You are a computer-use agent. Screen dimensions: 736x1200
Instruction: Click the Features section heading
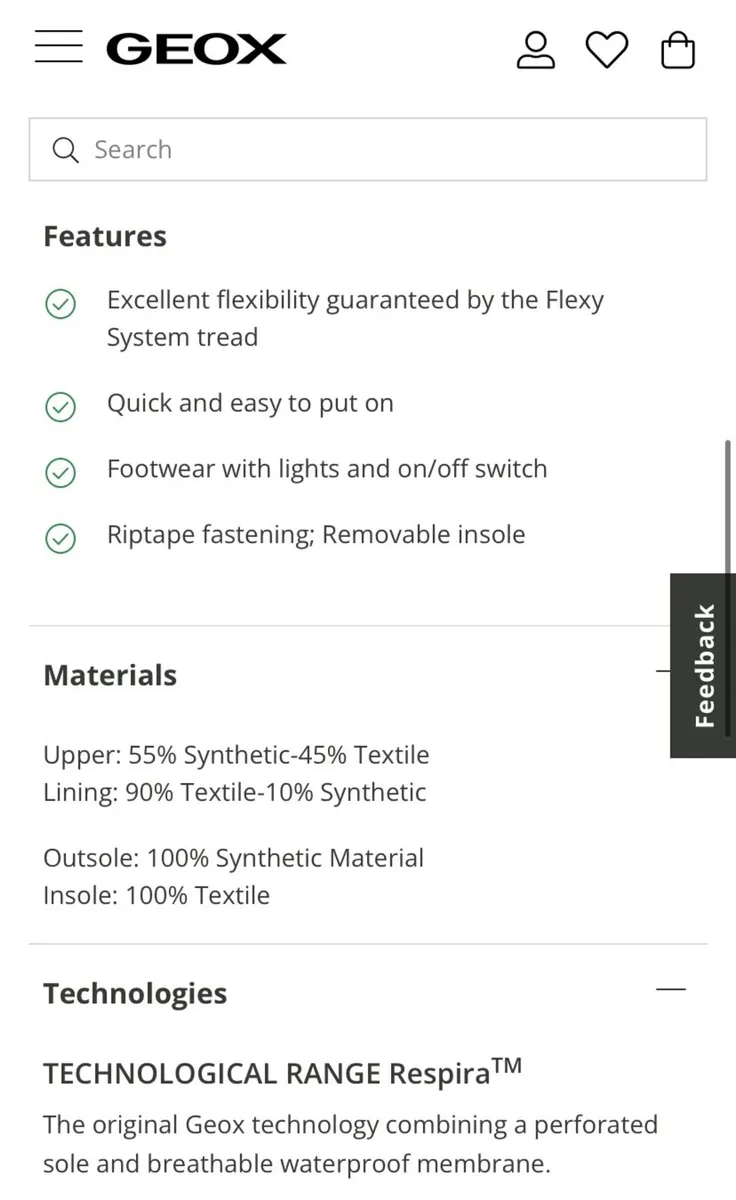pyautogui.click(x=105, y=236)
